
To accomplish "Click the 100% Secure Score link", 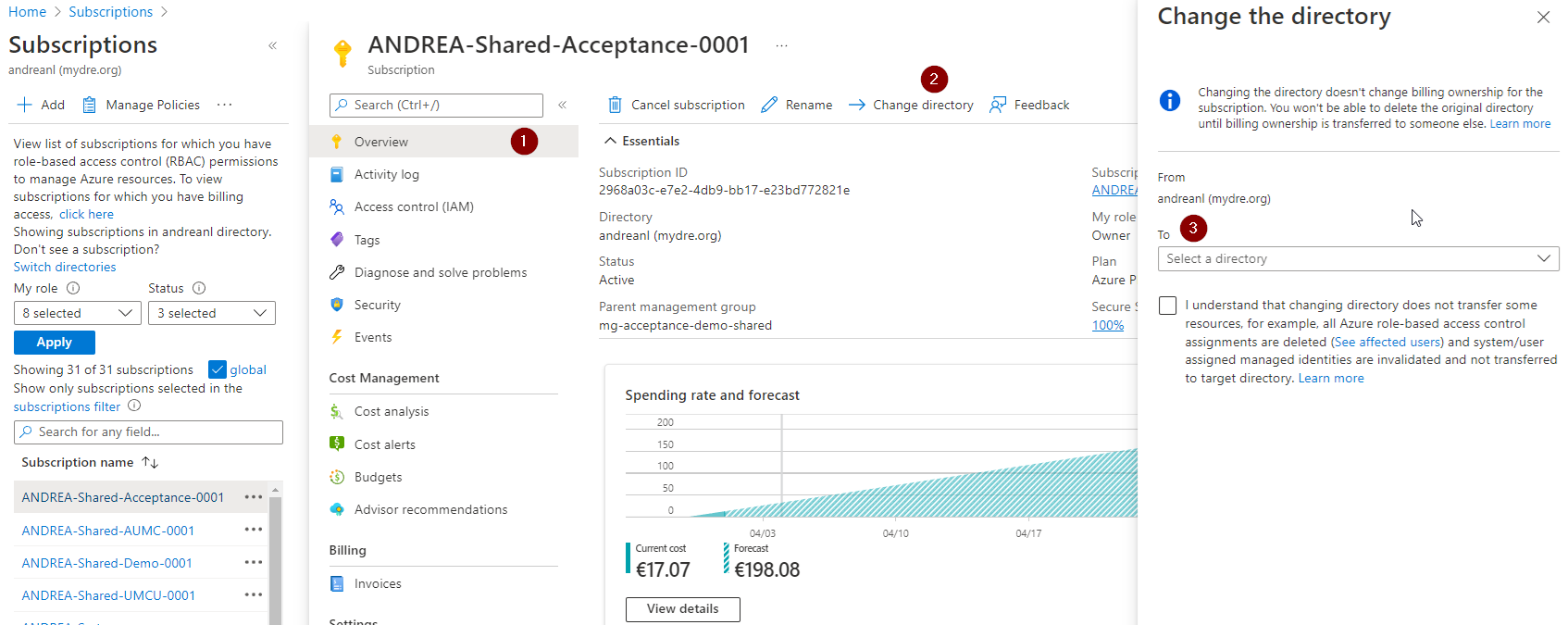I will [1108, 325].
